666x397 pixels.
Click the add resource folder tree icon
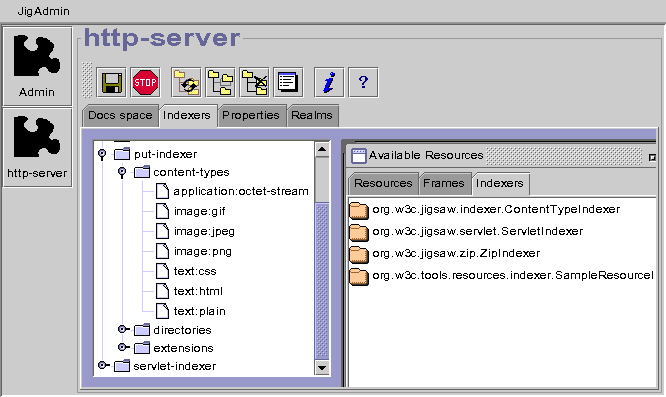point(220,82)
